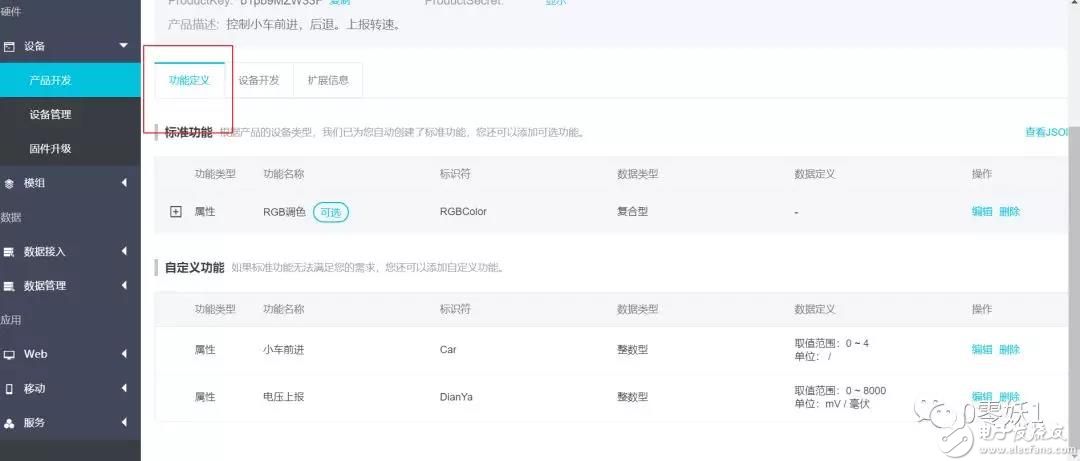Edit the 小车前进 function
Image resolution: width=1080 pixels, height=461 pixels.
tap(982, 349)
